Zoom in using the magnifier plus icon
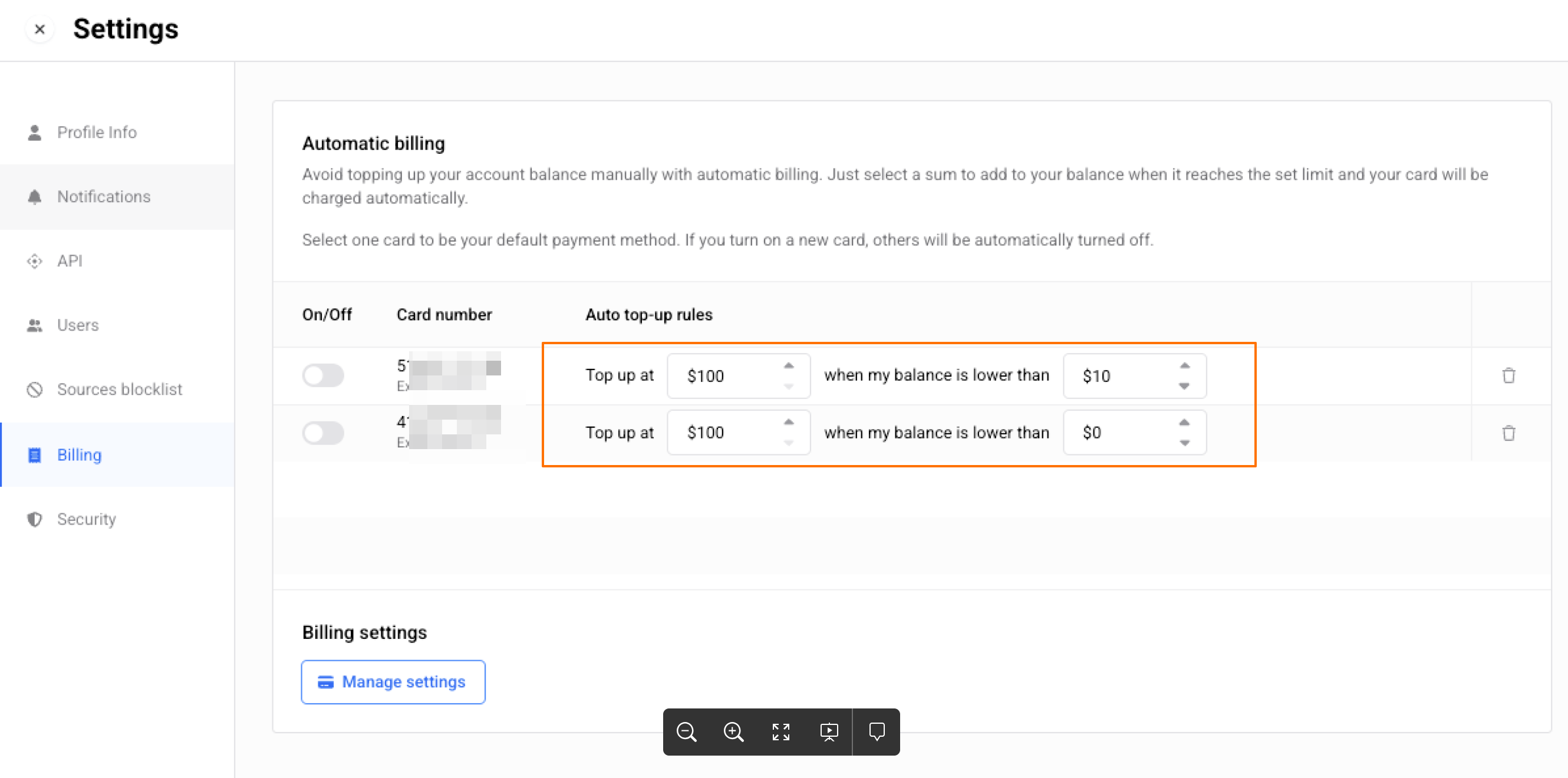The width and height of the screenshot is (1568, 778). coord(733,732)
